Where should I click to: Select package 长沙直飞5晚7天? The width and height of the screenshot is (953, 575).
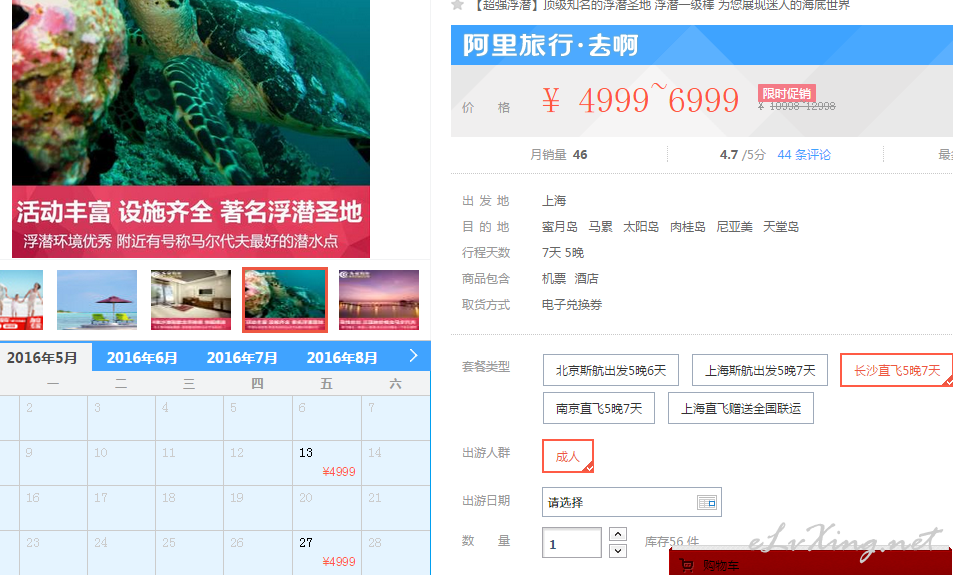point(896,370)
